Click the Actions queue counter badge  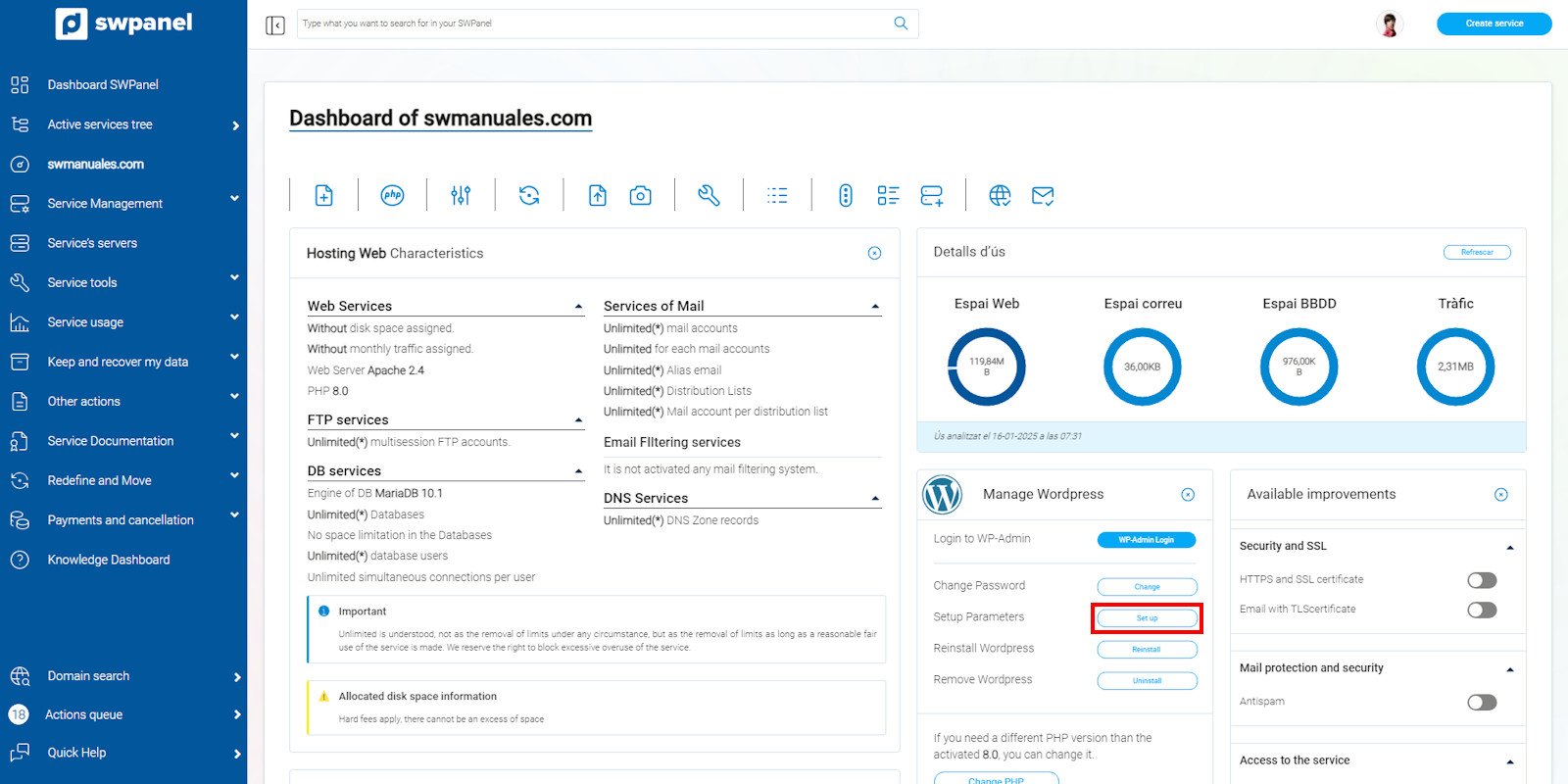click(x=19, y=714)
